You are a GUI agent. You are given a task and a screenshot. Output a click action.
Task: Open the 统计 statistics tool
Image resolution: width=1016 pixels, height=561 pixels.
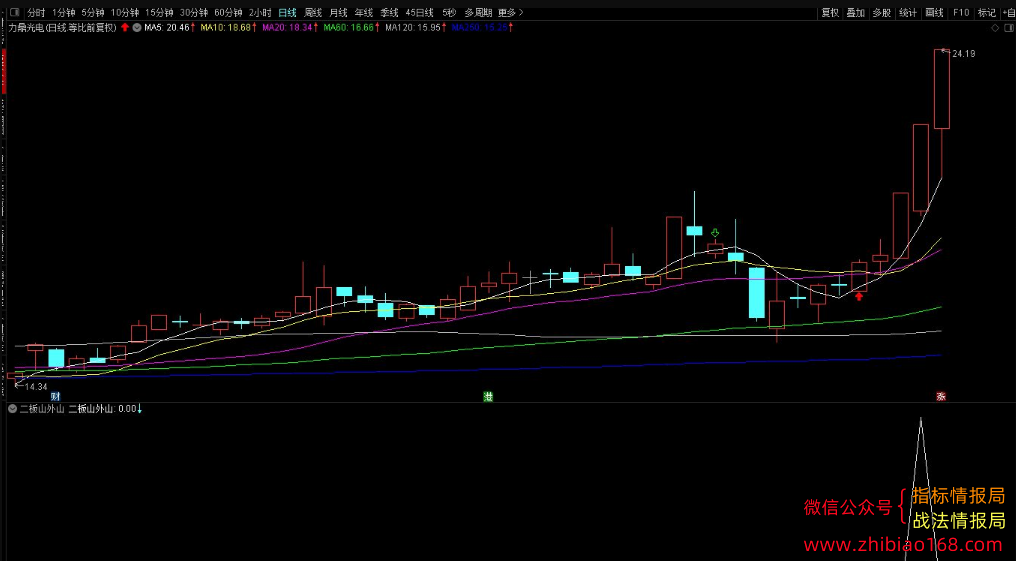point(908,12)
